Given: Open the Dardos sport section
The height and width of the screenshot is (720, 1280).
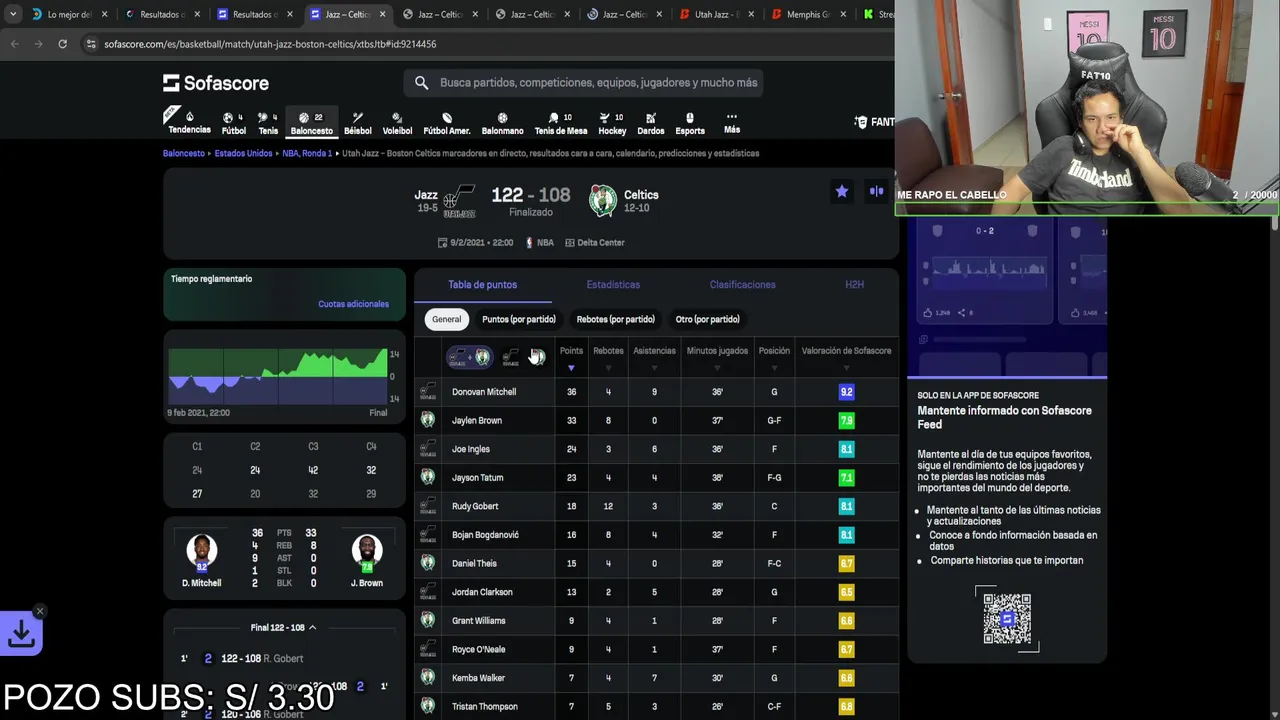Looking at the screenshot, I should point(650,123).
